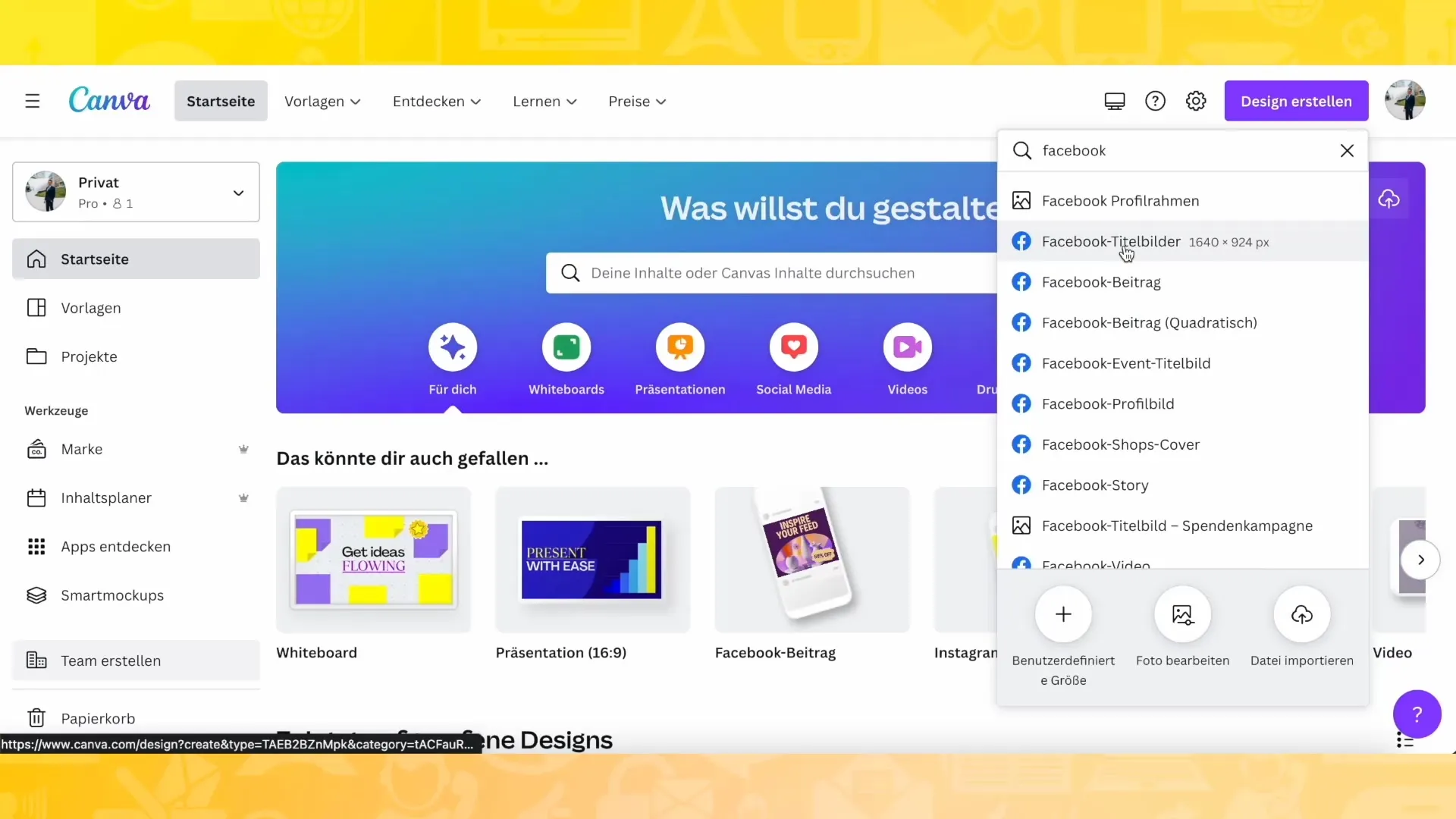Click the Foto bearbeiten icon
1456x819 pixels.
tap(1183, 614)
